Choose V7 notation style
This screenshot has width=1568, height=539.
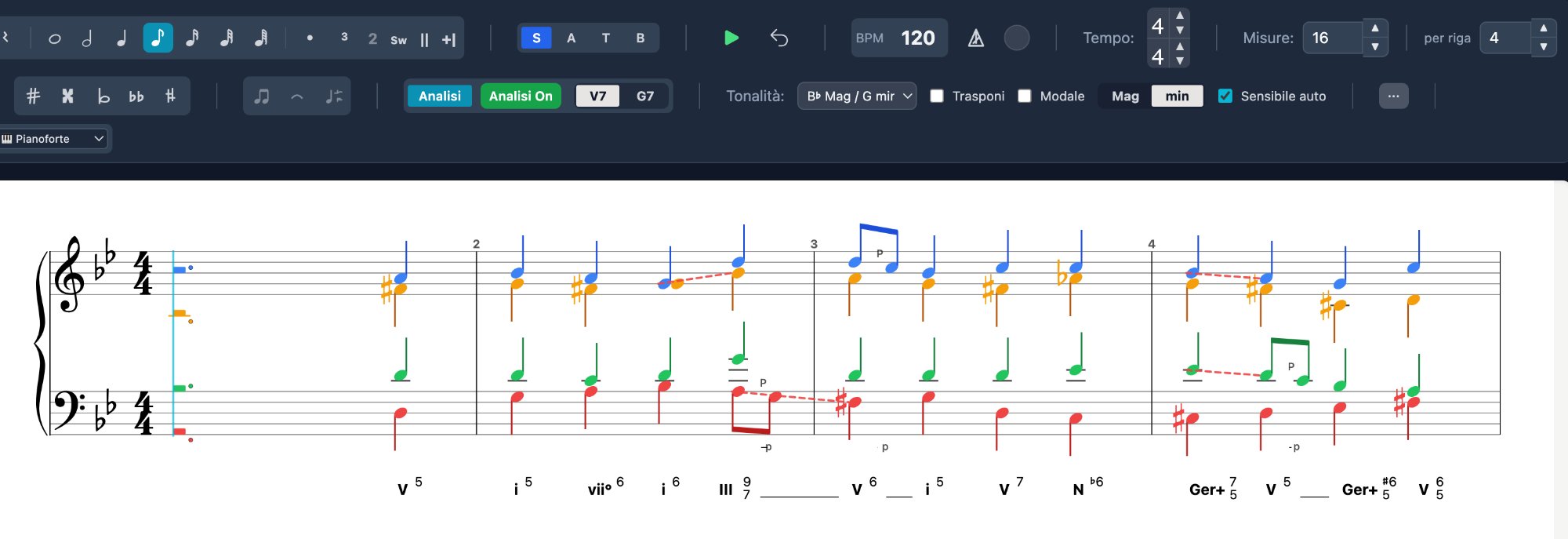pyautogui.click(x=597, y=96)
